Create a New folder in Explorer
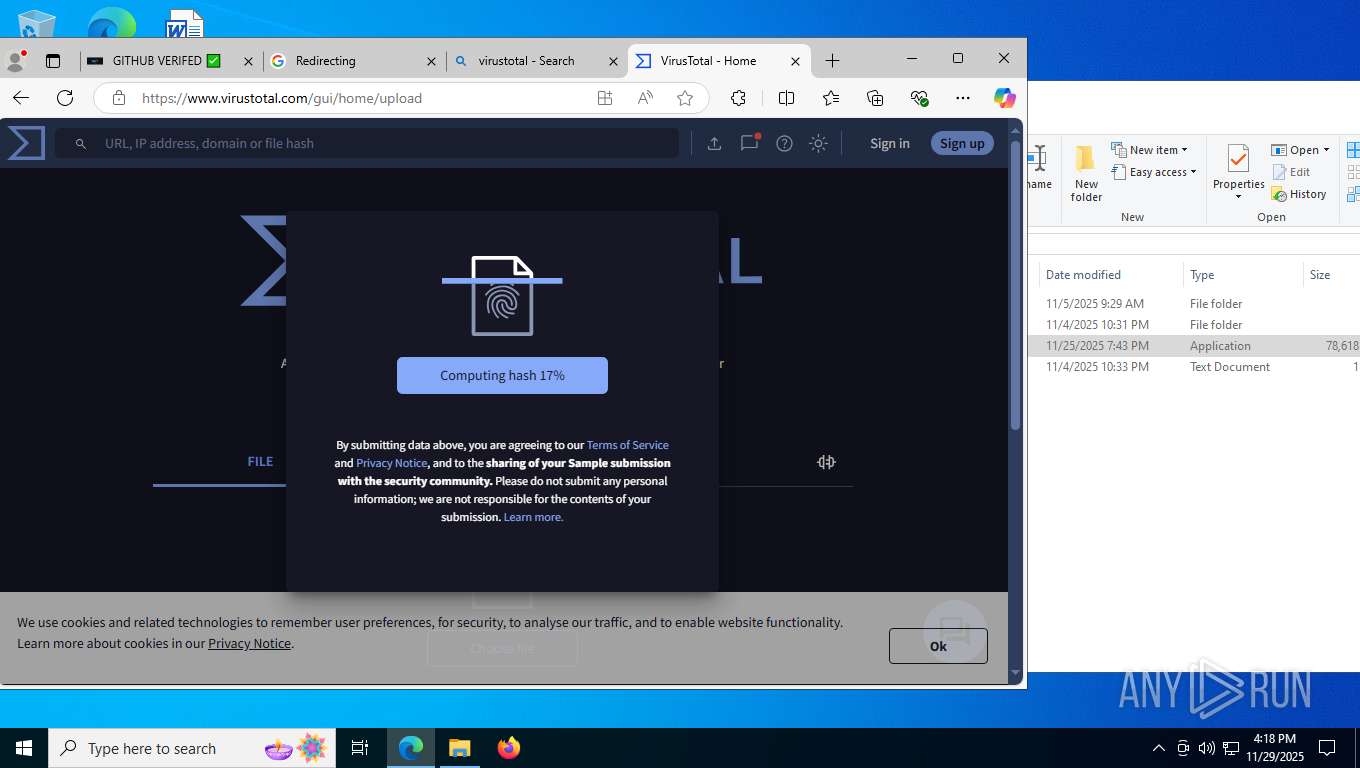1360x768 pixels. 1086,173
